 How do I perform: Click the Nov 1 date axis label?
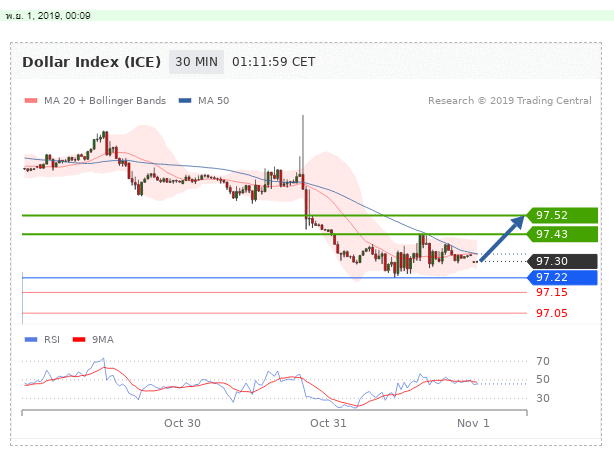coord(473,423)
